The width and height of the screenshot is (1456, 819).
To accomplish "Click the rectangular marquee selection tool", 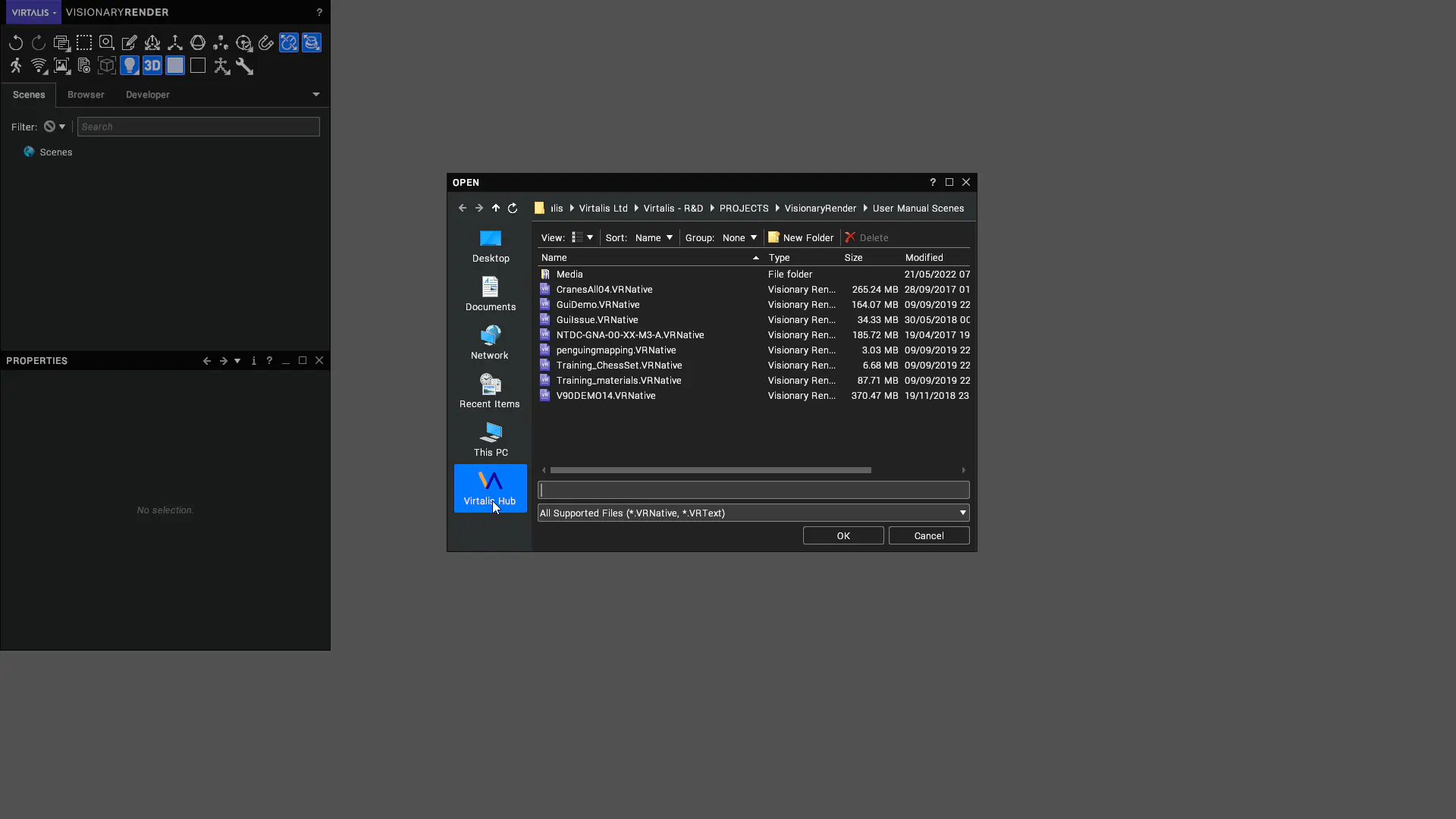I will pos(84,43).
